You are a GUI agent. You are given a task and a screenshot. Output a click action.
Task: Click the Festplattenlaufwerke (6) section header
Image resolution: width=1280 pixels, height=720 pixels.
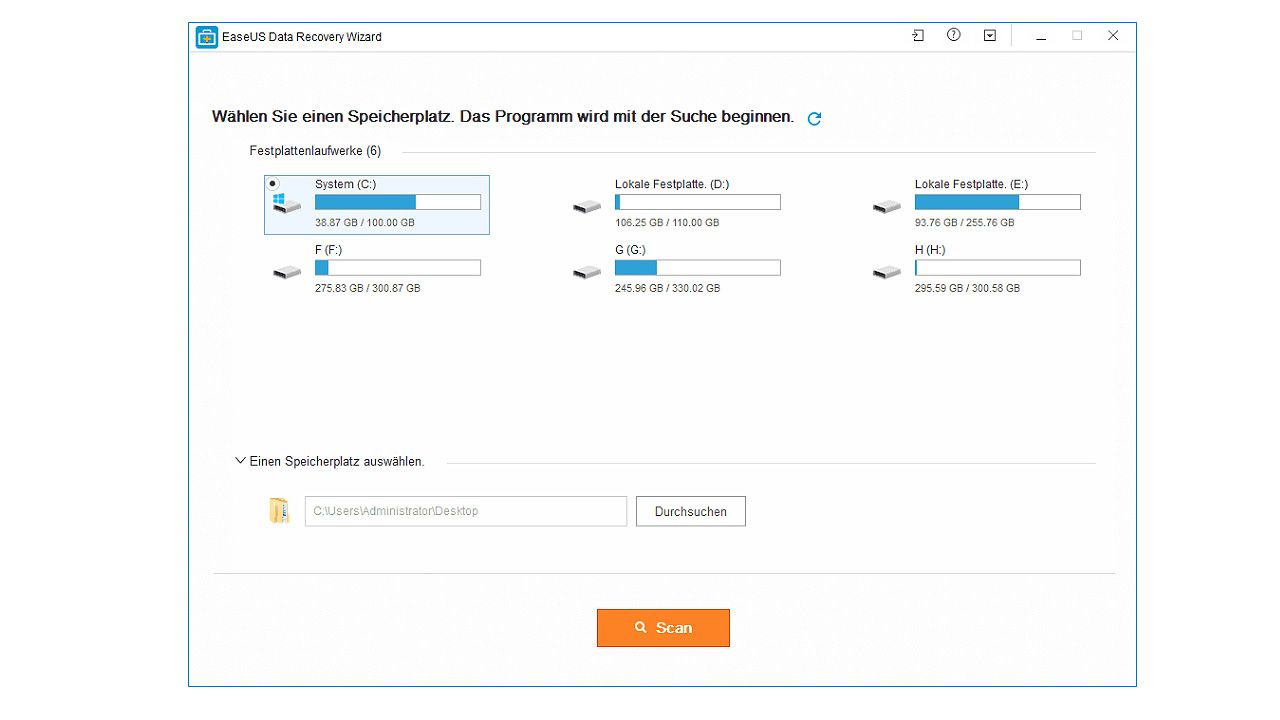[x=315, y=151]
